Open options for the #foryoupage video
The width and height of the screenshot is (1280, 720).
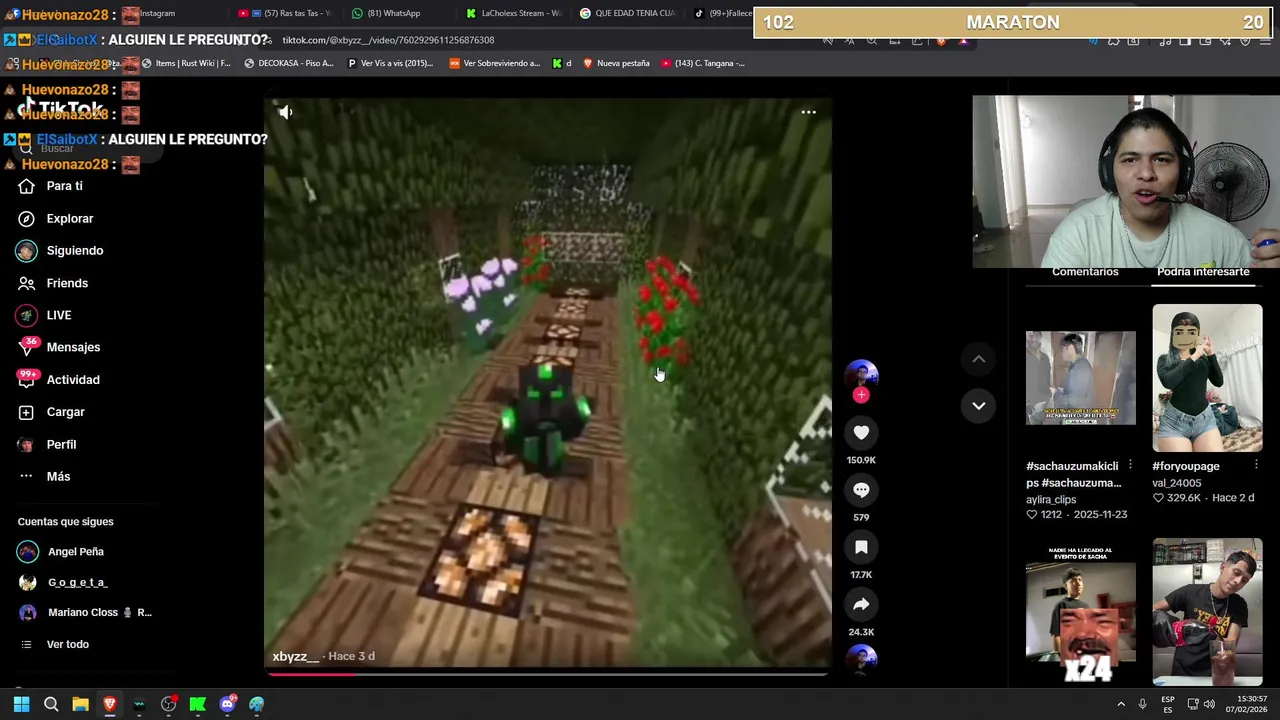point(1257,465)
